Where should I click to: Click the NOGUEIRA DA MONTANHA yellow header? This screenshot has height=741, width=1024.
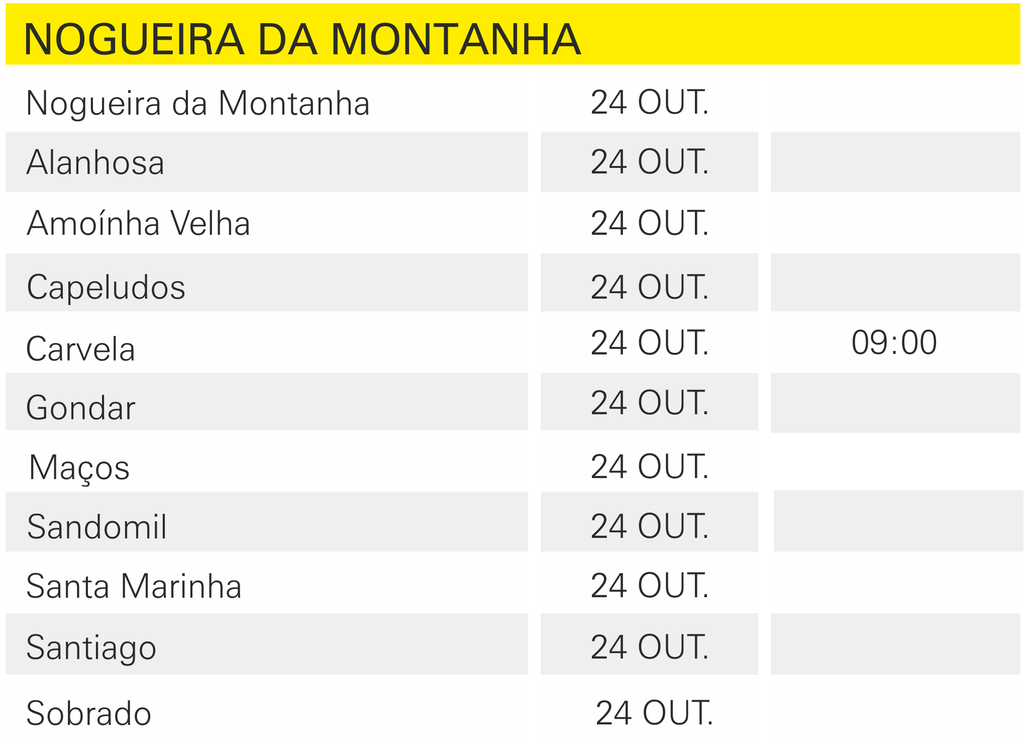click(x=301, y=39)
